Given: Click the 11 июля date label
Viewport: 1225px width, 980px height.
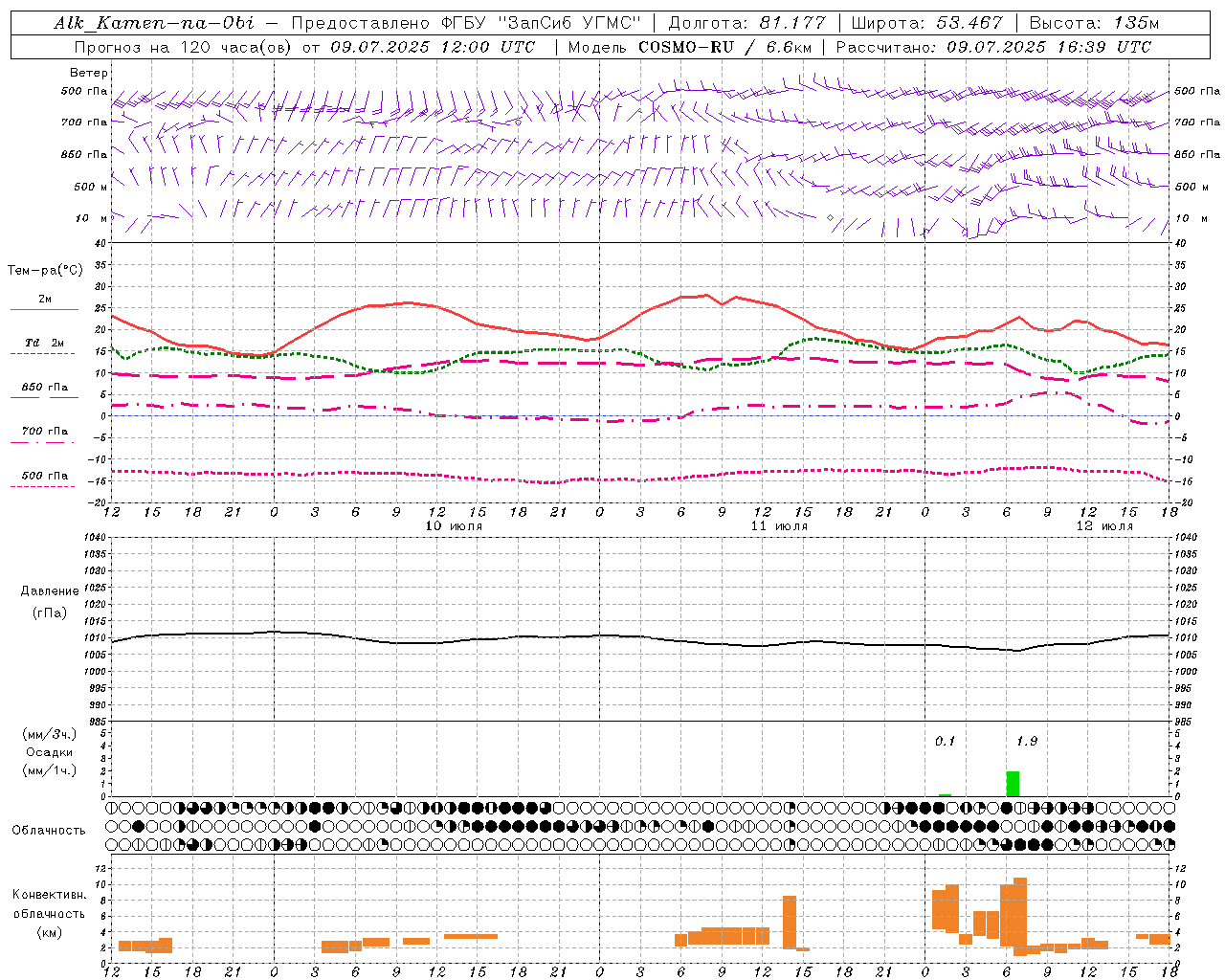Looking at the screenshot, I should coord(779,526).
